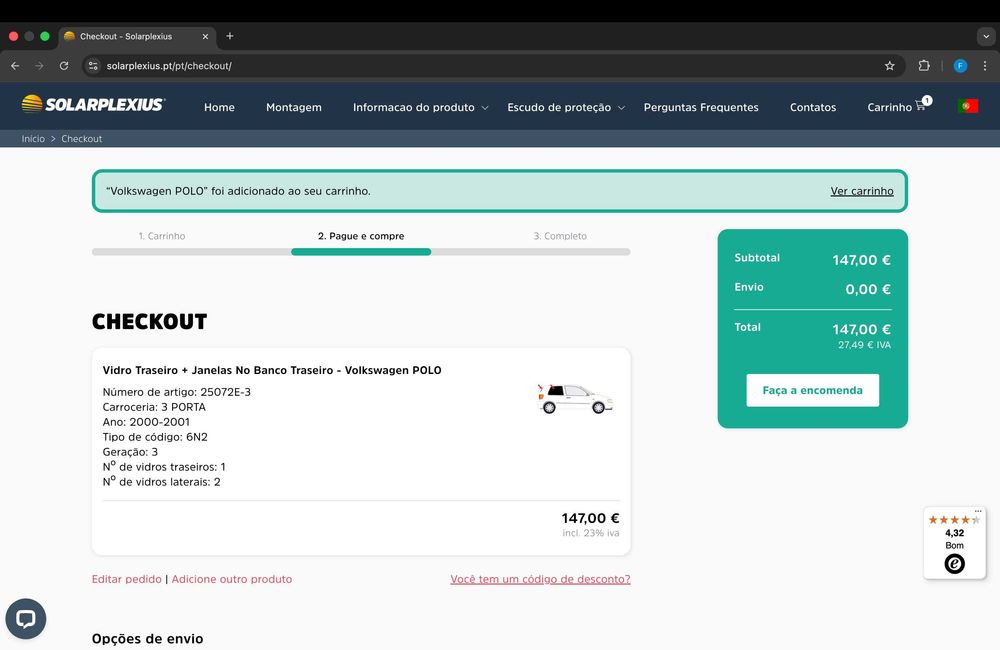Click the product price 147,00 €

590,518
